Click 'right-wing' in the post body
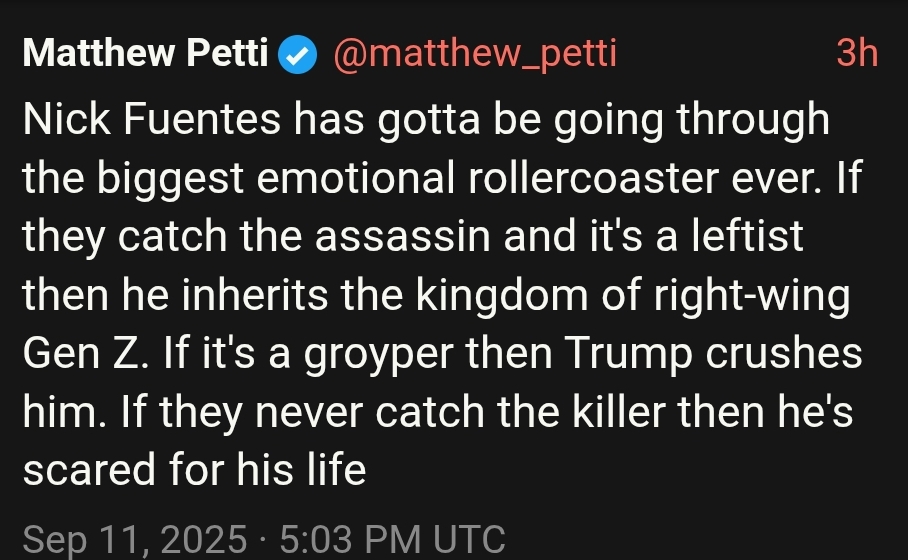Viewport: 908px width, 560px height. (x=752, y=297)
